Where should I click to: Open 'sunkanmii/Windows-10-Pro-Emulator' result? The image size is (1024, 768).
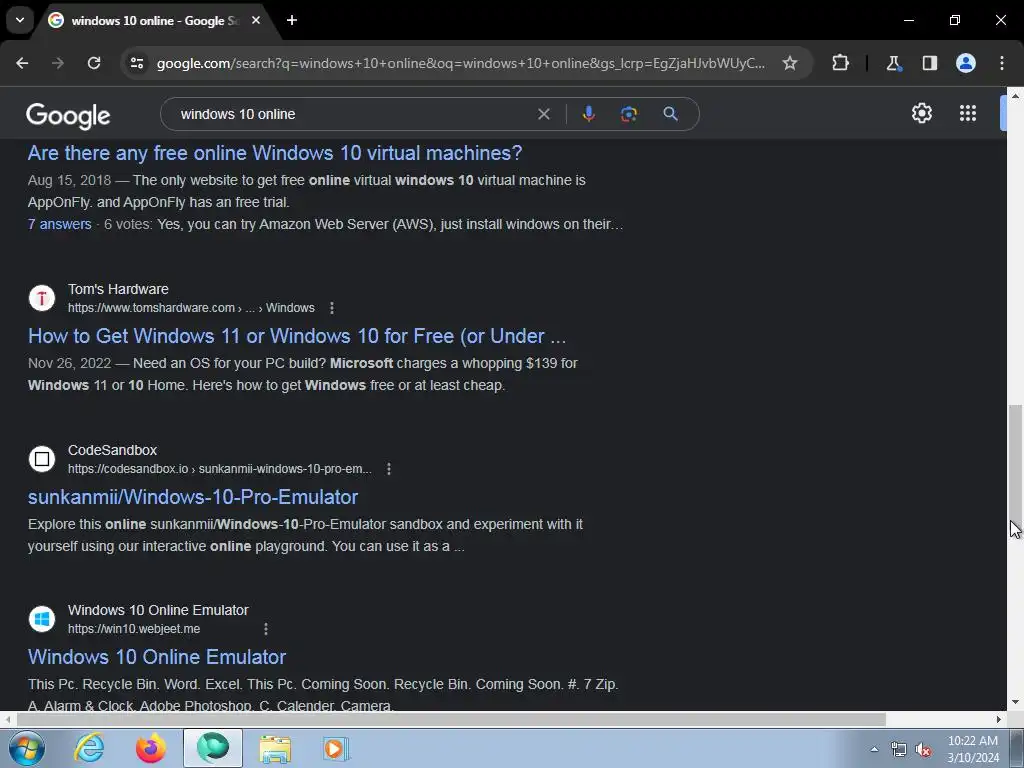click(193, 497)
